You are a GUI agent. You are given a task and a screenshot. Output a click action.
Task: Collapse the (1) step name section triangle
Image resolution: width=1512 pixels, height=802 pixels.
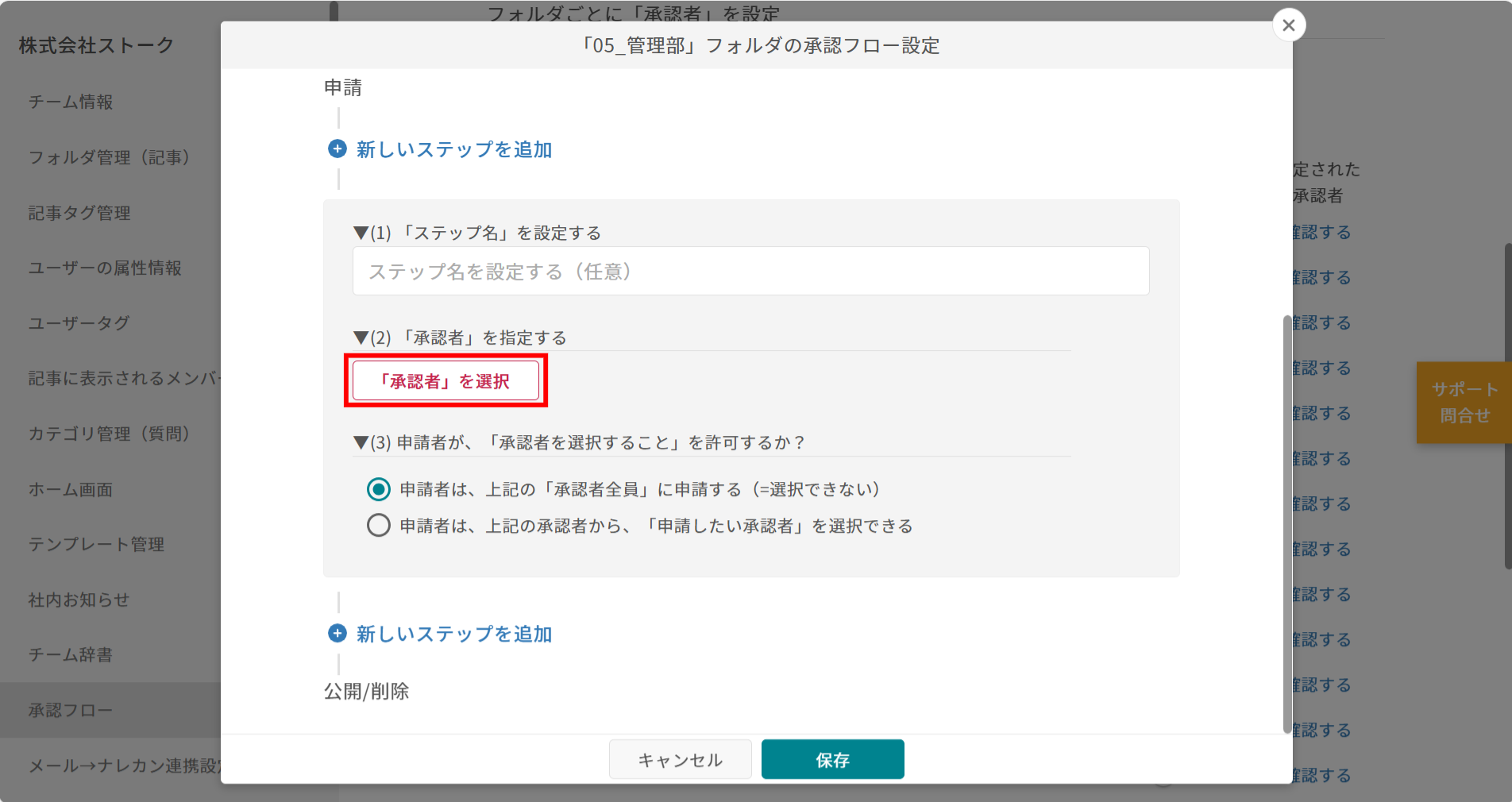(x=361, y=233)
